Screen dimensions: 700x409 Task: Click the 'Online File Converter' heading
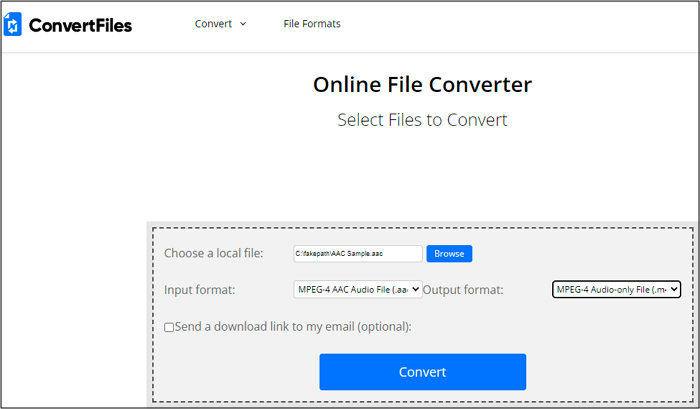[x=422, y=85]
